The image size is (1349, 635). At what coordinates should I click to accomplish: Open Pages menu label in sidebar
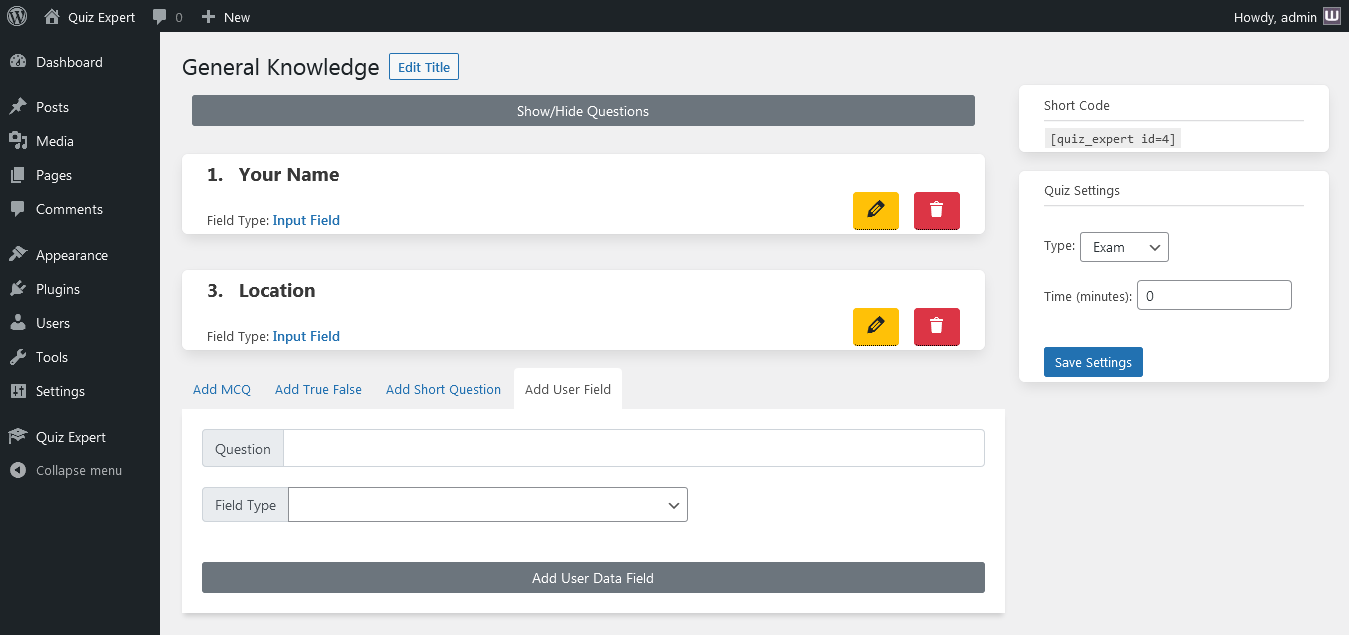[x=54, y=175]
